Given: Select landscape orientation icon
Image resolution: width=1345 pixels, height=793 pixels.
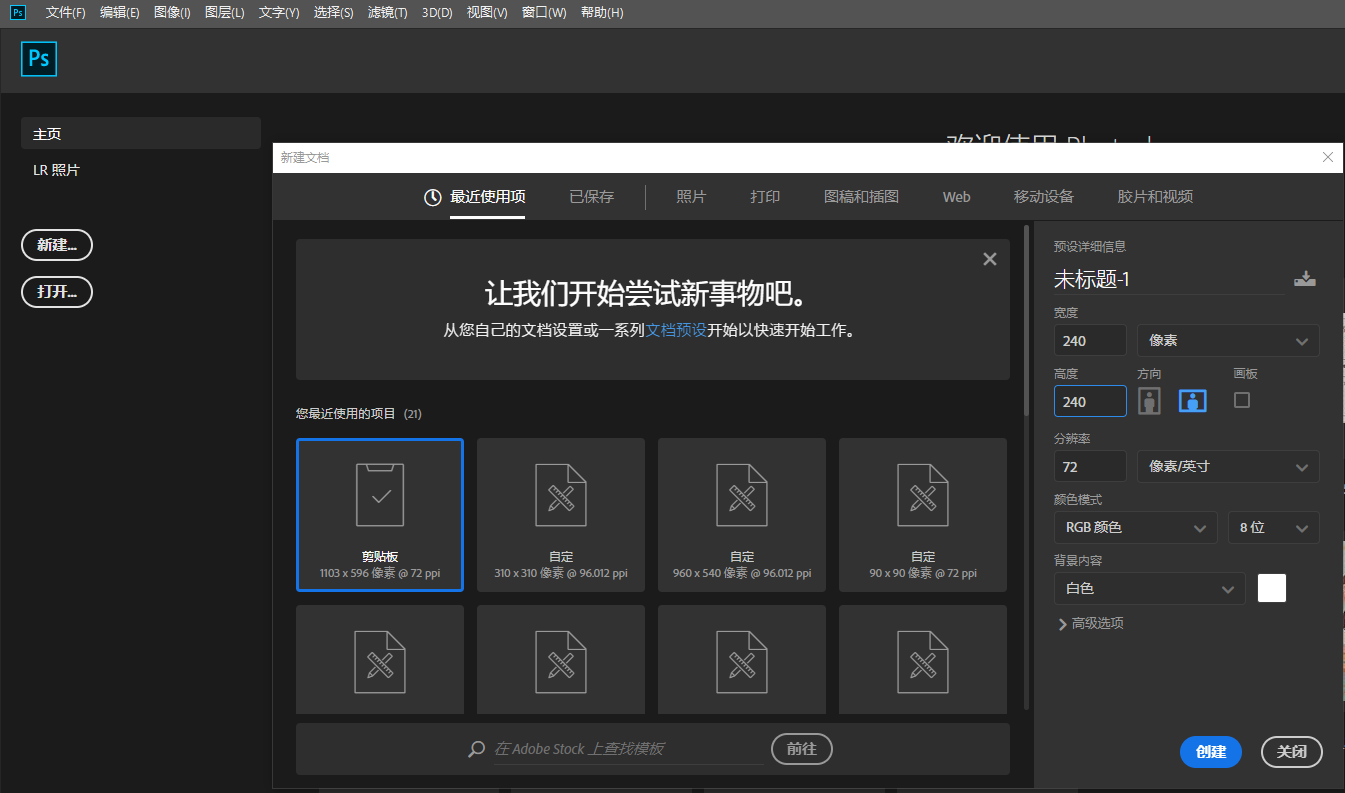Looking at the screenshot, I should click(1192, 401).
